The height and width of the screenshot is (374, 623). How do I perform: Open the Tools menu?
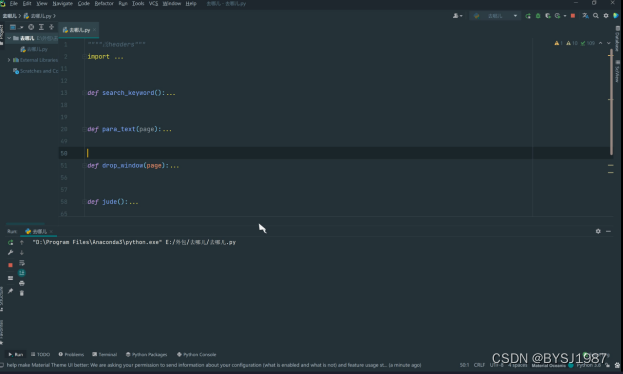(x=138, y=4)
